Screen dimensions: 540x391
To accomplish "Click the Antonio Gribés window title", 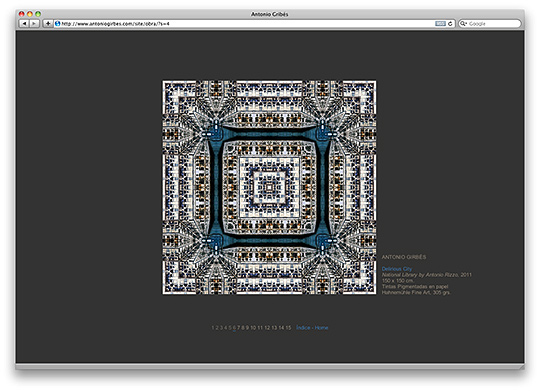I will tap(269, 14).
